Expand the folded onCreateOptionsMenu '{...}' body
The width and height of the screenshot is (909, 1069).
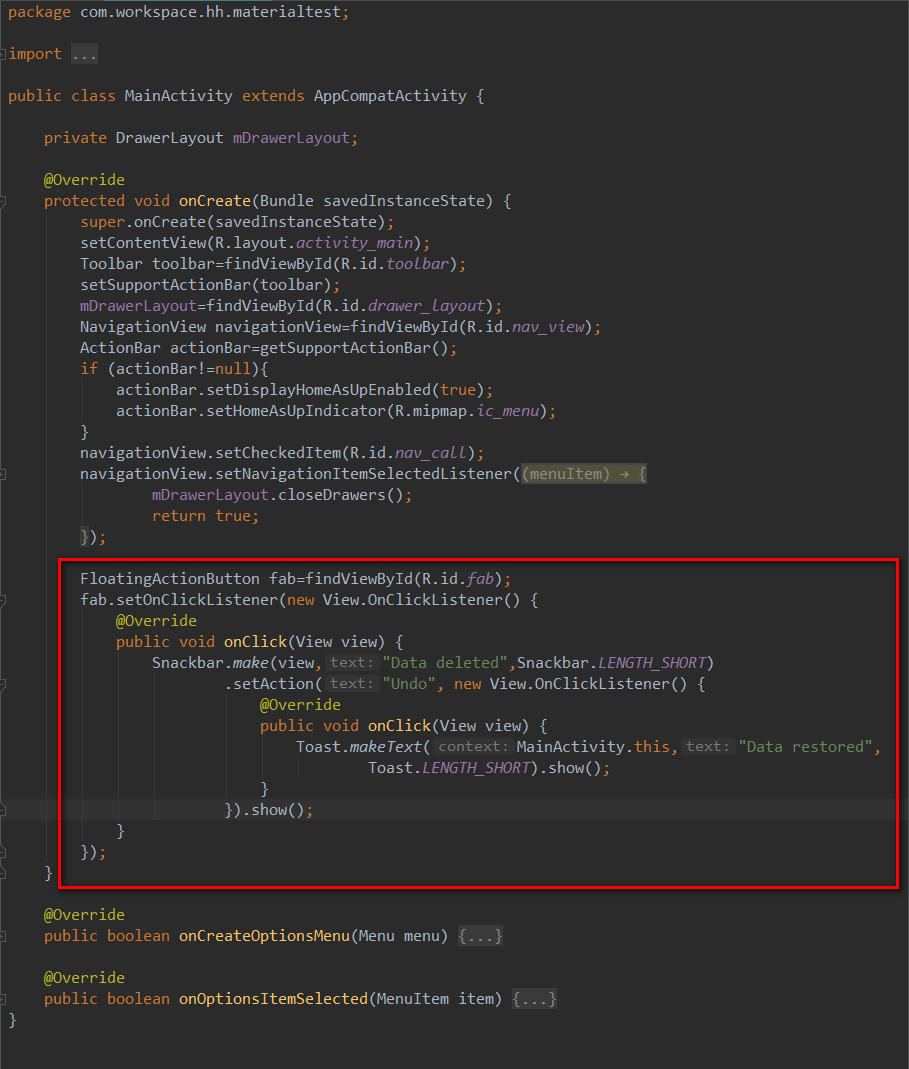pyautogui.click(x=480, y=935)
